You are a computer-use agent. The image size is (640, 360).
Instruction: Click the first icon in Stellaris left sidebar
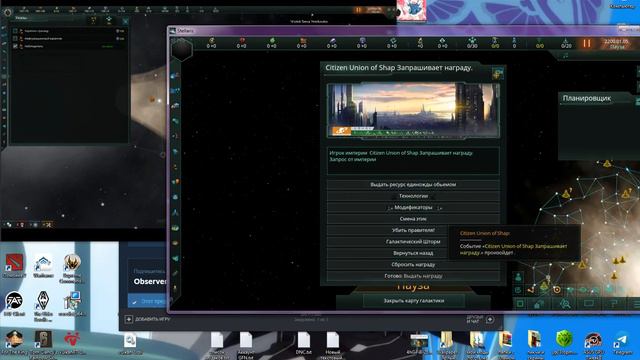tap(175, 76)
